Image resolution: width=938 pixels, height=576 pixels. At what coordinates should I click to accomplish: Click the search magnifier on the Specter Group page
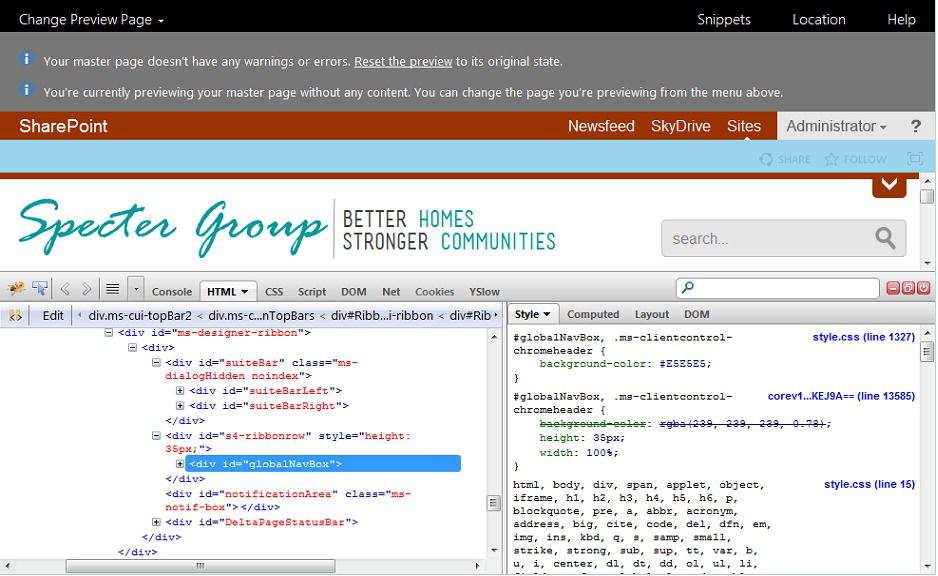(885, 238)
